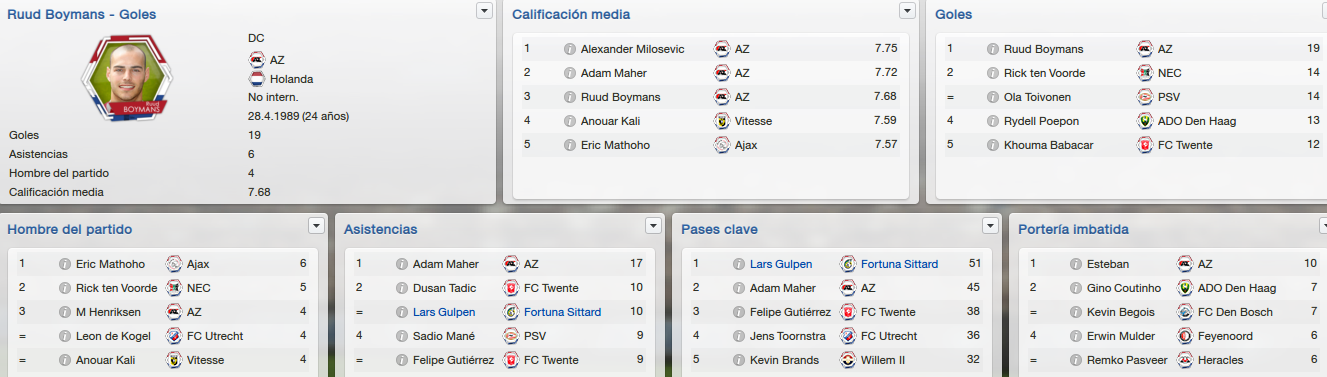Viewport: 1327px width, 377px height.
Task: Click the info icon beside Alexander Milosevic
Action: coord(569,49)
